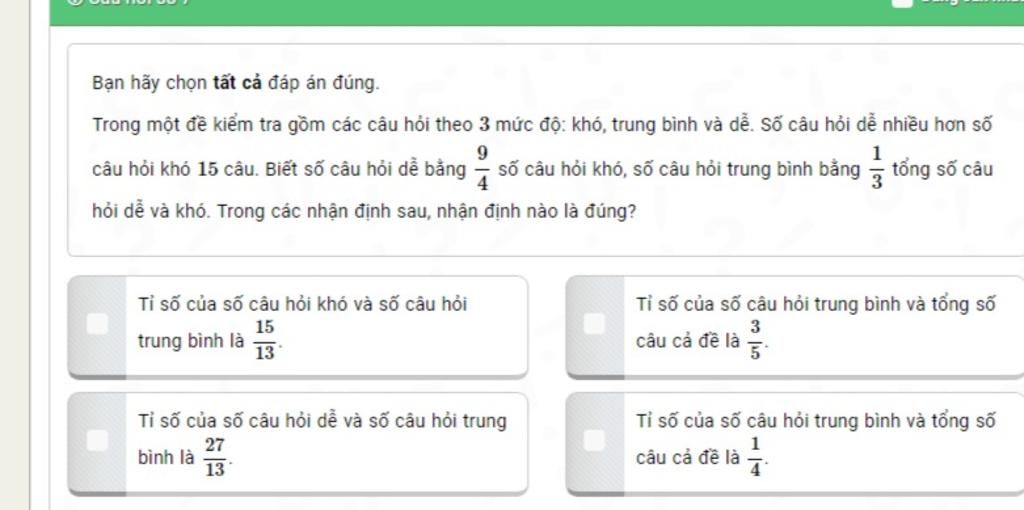The height and width of the screenshot is (510, 1024).
Task: Click the fraction 15/13 in the first answer
Action: tap(265, 341)
